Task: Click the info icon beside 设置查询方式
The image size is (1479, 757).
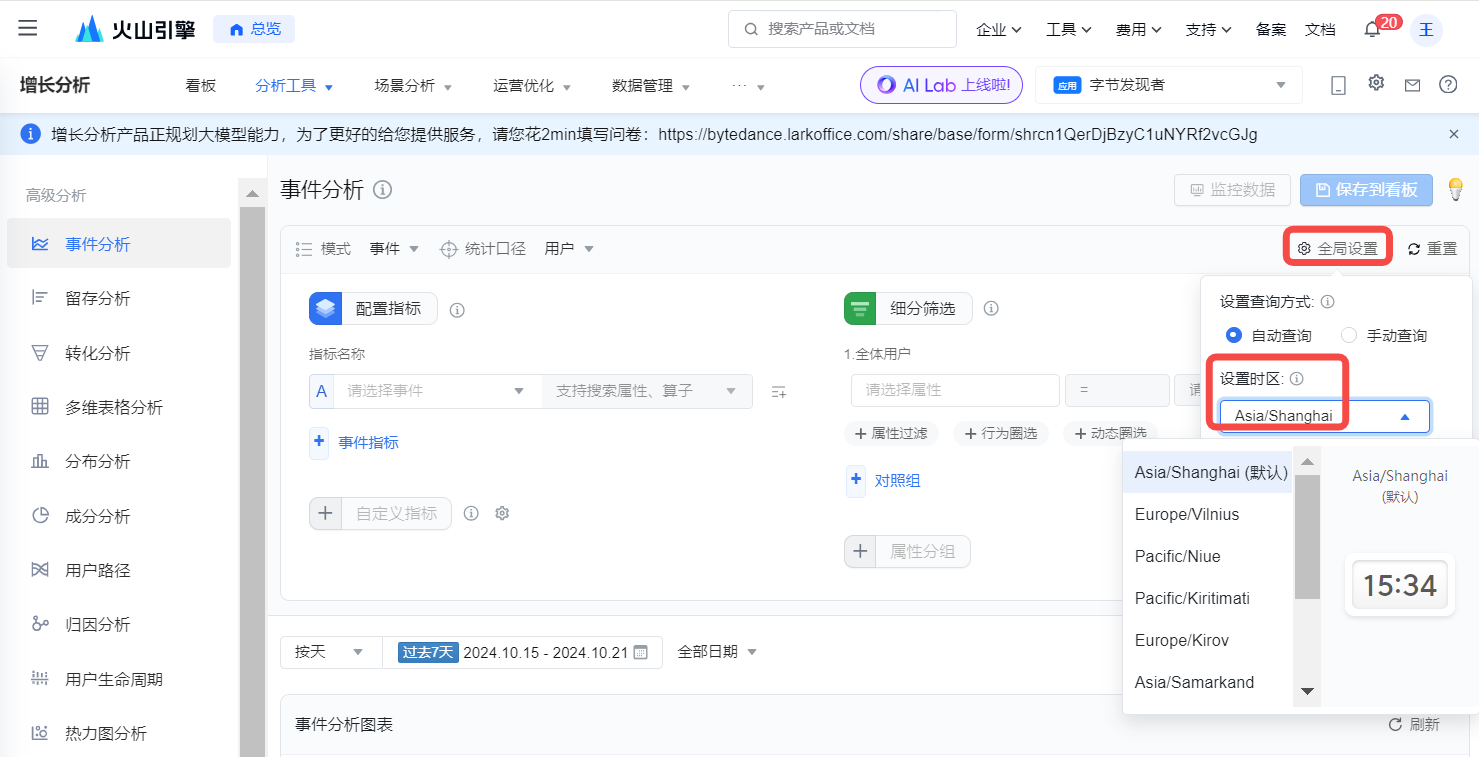Action: click(1327, 301)
